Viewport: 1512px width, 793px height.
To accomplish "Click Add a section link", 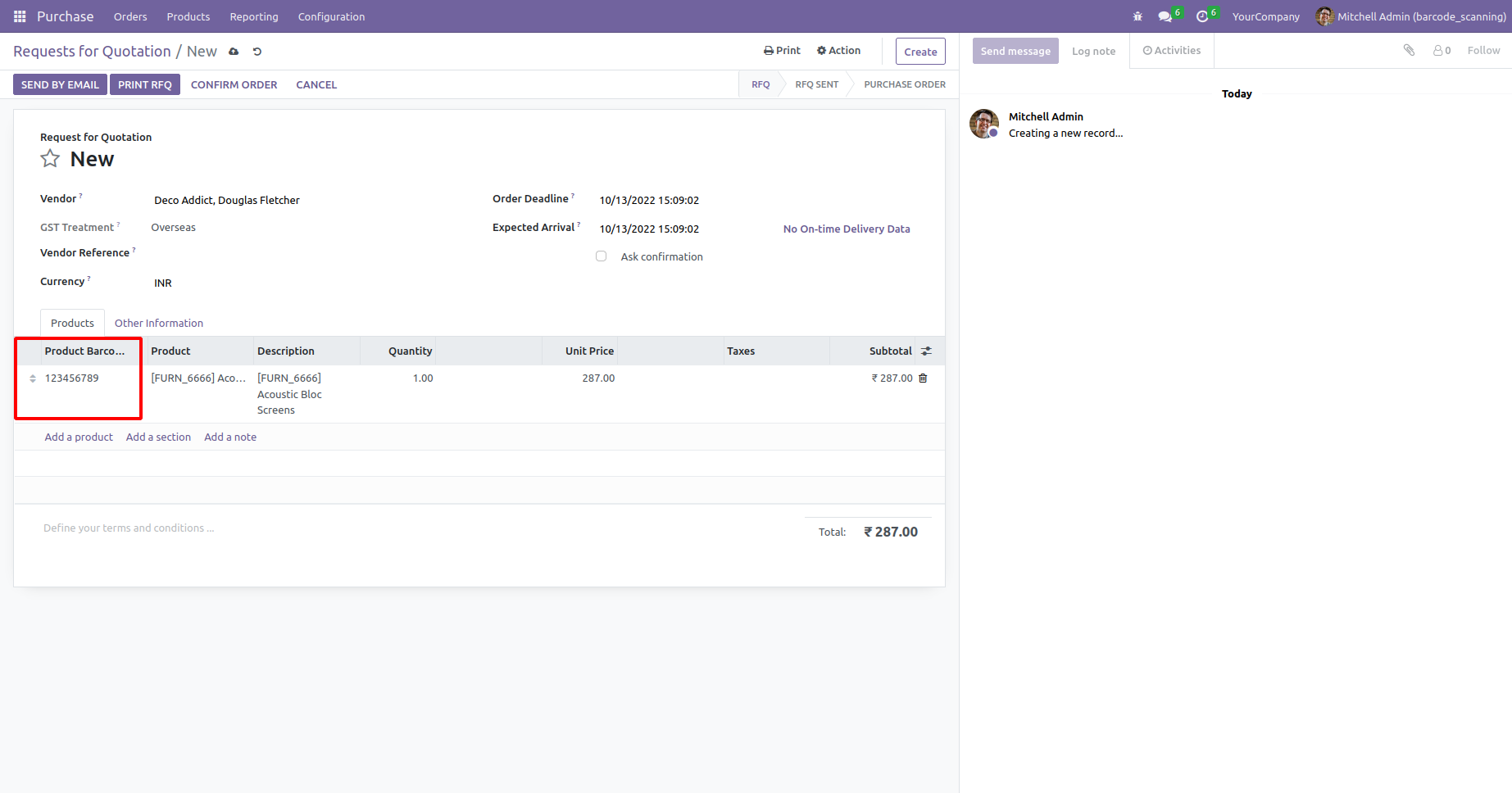I will 158,437.
